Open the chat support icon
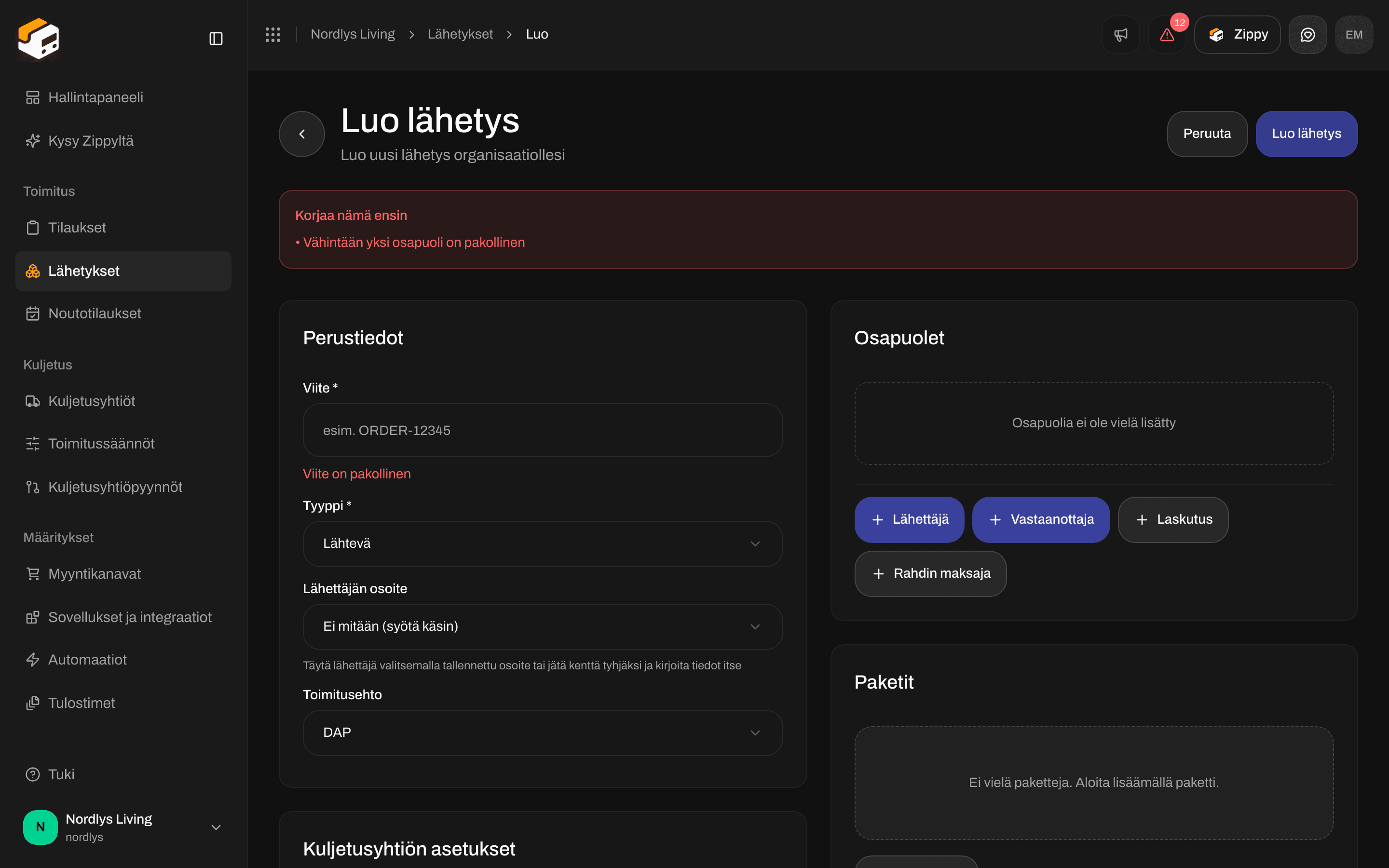 coord(1307,34)
